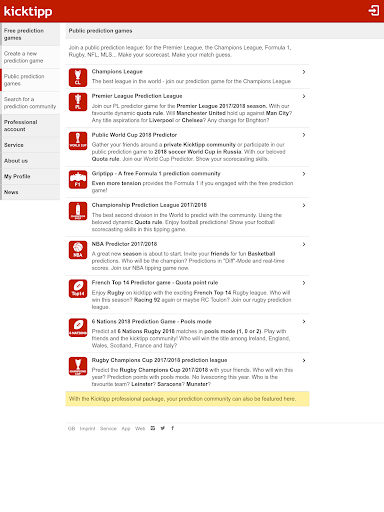This screenshot has width=384, height=512.
Task: Click the NBA basketball icon
Action: (x=78, y=250)
